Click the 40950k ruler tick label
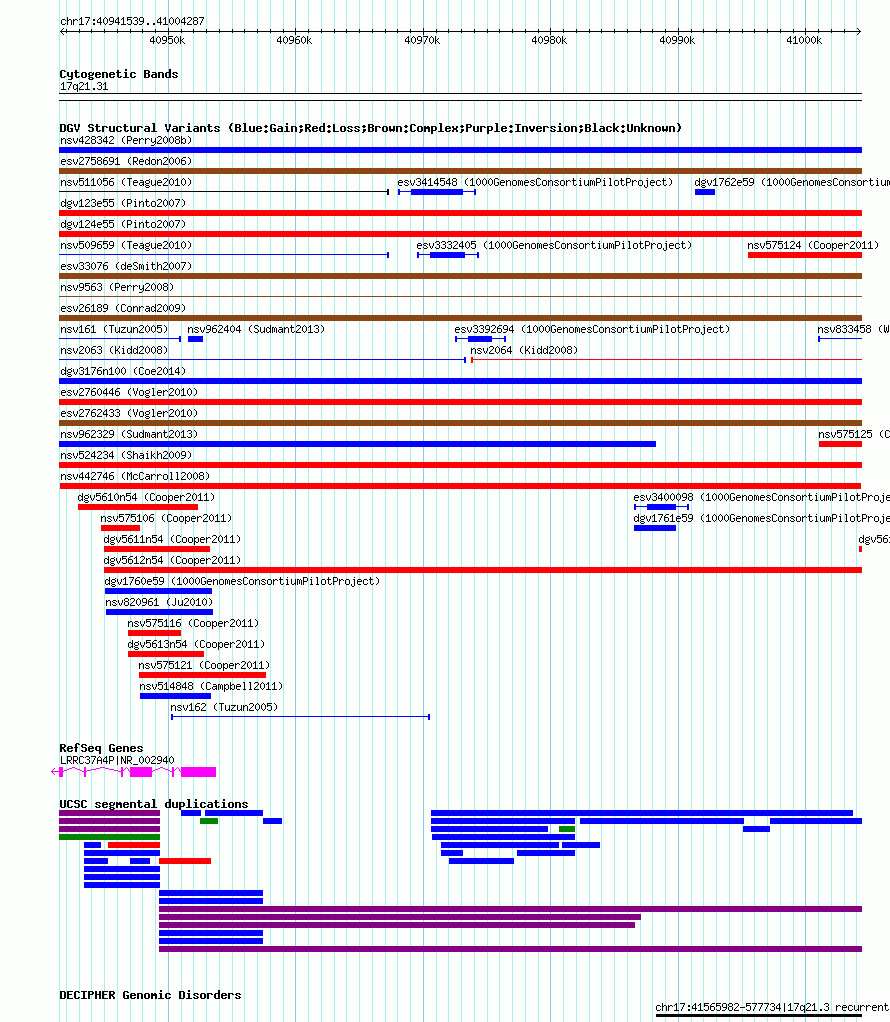 tap(167, 40)
